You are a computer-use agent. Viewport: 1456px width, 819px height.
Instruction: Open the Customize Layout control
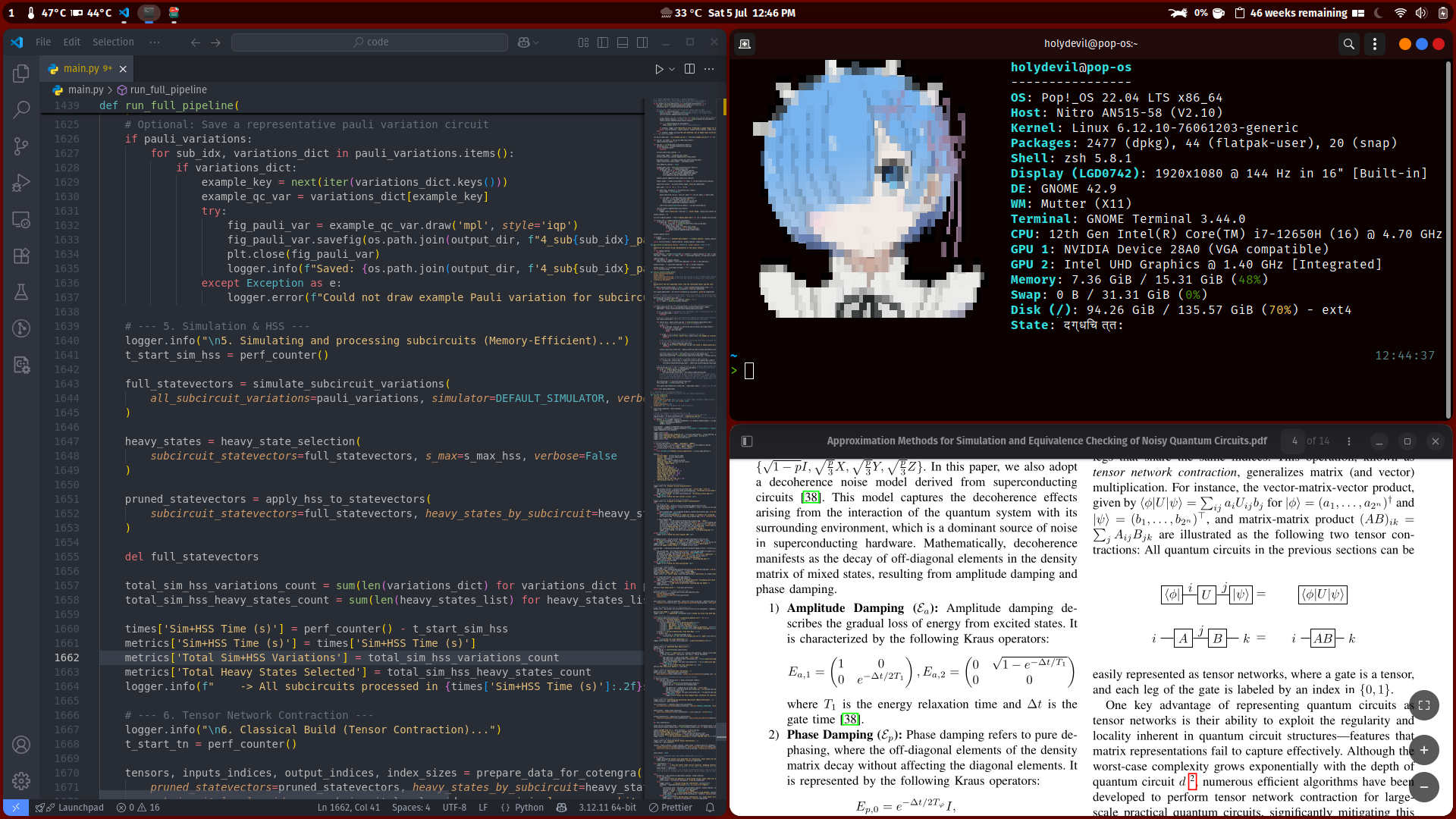click(583, 42)
